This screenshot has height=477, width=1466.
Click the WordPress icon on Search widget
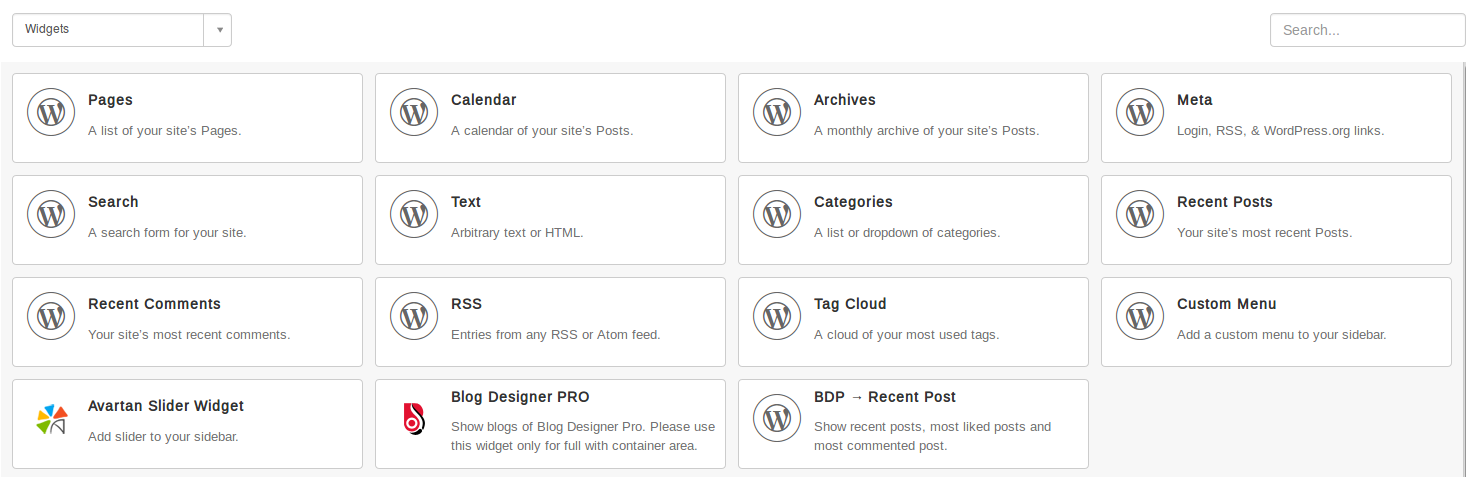pyautogui.click(x=51, y=214)
